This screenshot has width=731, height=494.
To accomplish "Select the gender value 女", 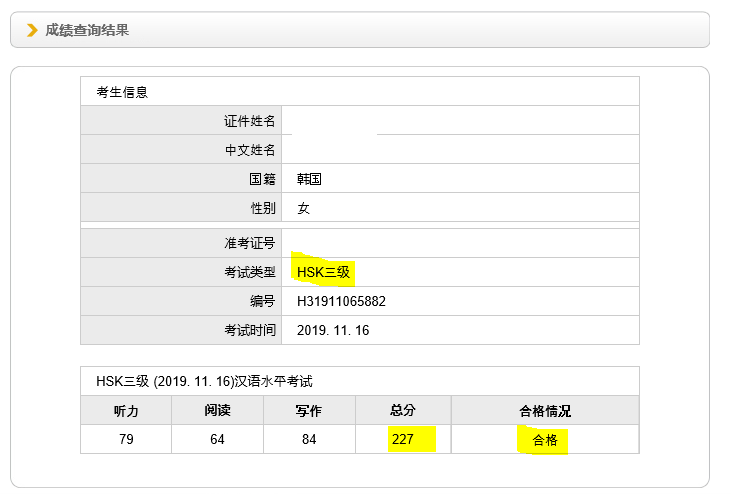I will click(x=303, y=208).
